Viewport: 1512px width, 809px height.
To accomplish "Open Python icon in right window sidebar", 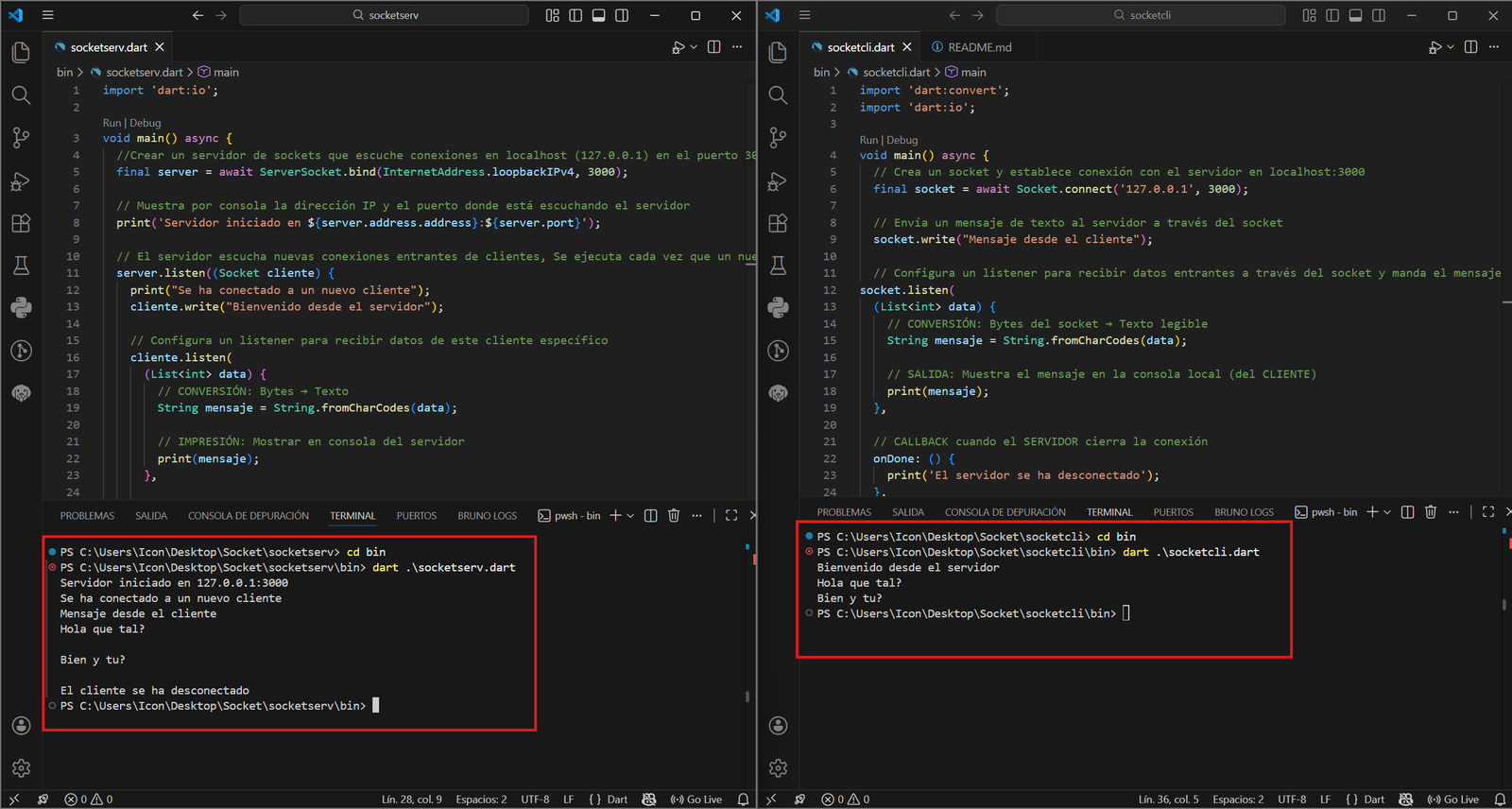I will 778,307.
